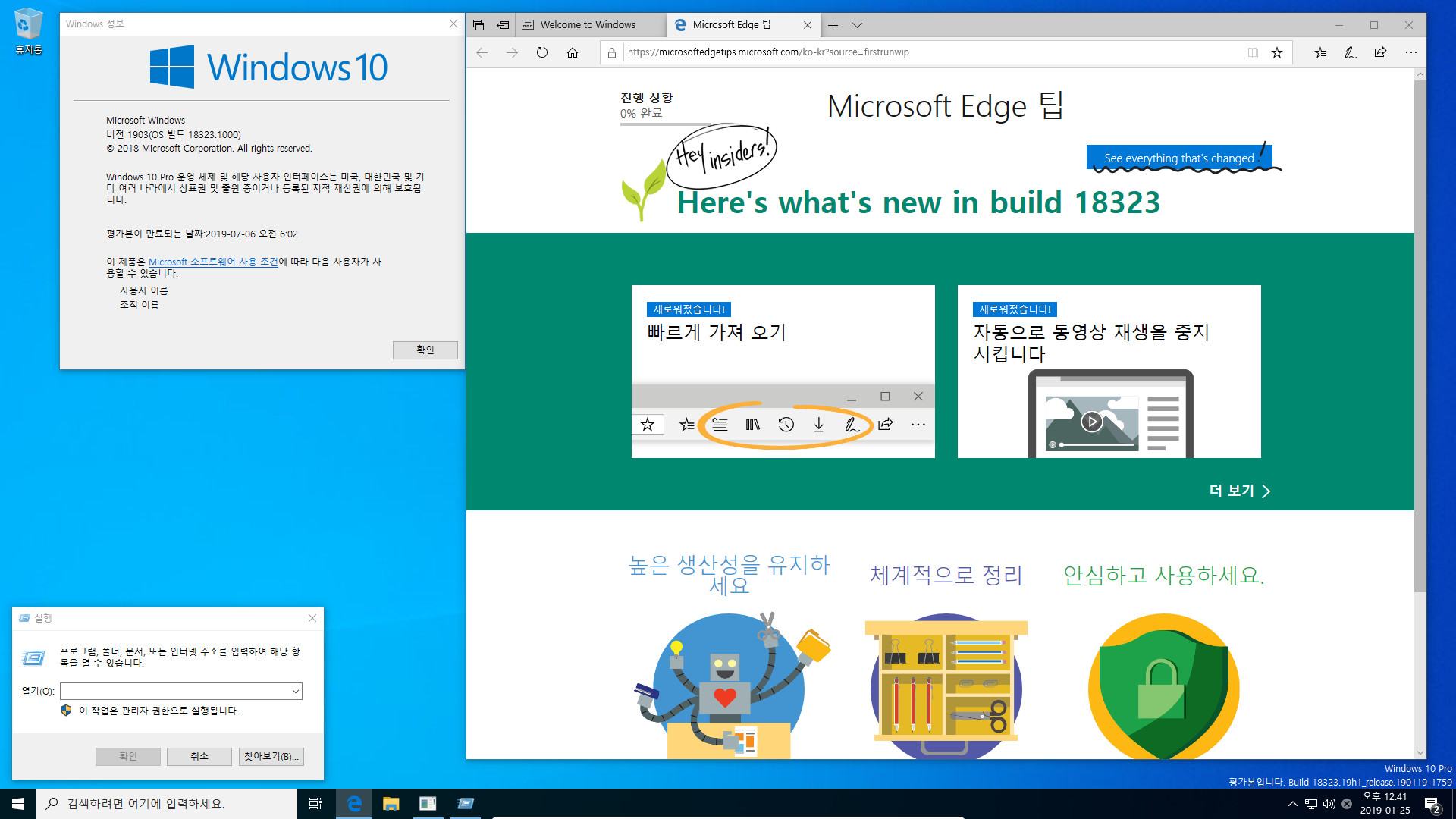
Task: Open File Explorer from taskbar
Action: [391, 804]
